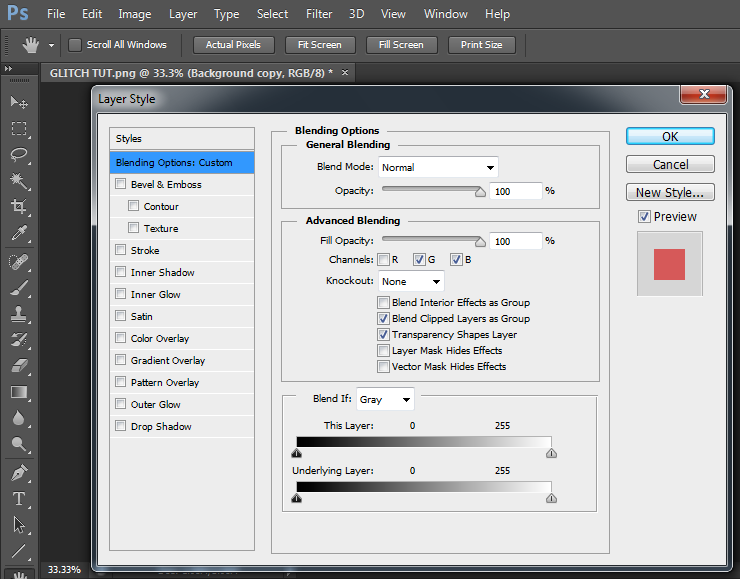The width and height of the screenshot is (740, 579).
Task: Uncheck the Preview checkbox
Action: (x=644, y=216)
